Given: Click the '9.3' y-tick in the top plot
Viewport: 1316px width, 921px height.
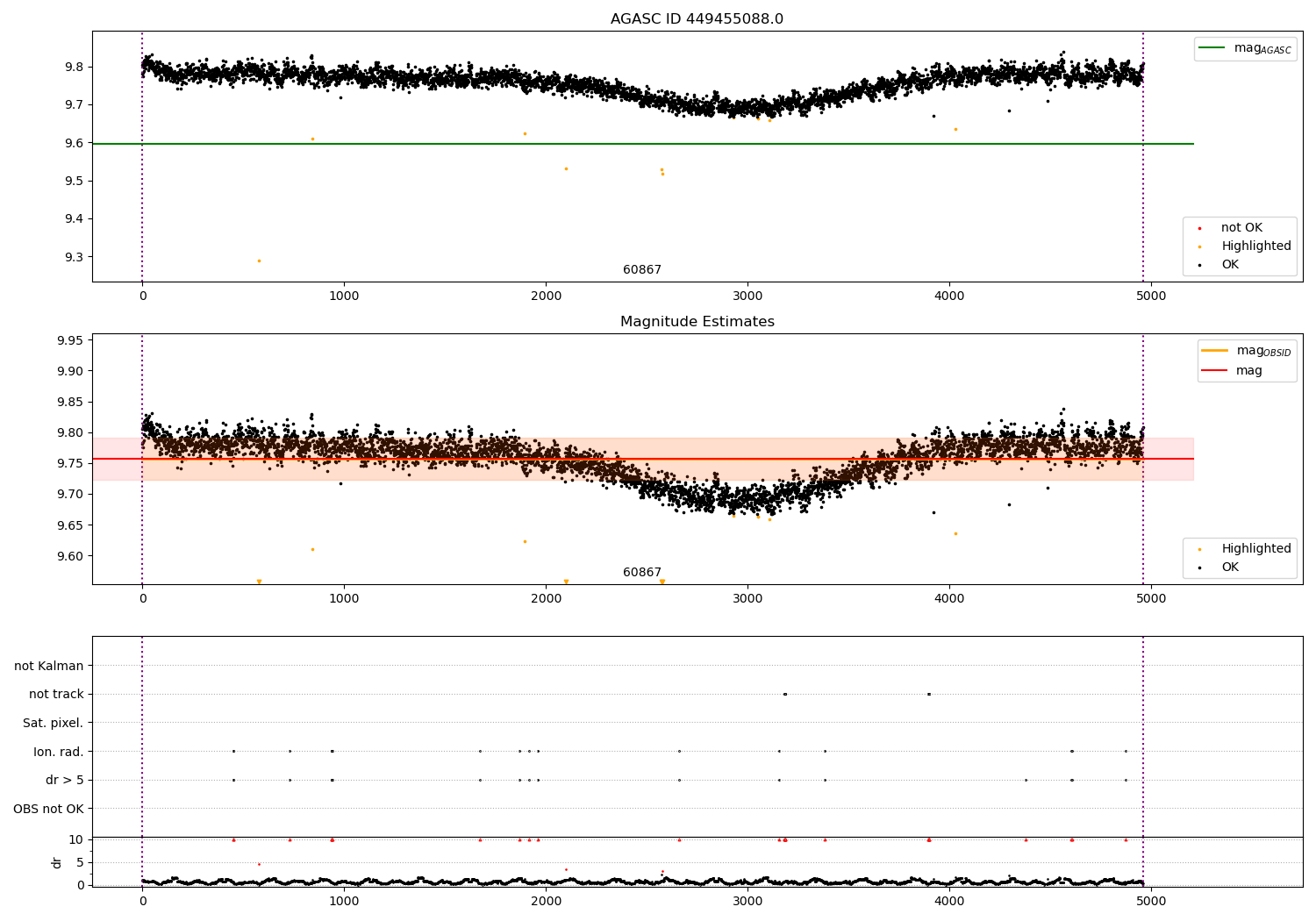Looking at the screenshot, I should (x=74, y=257).
